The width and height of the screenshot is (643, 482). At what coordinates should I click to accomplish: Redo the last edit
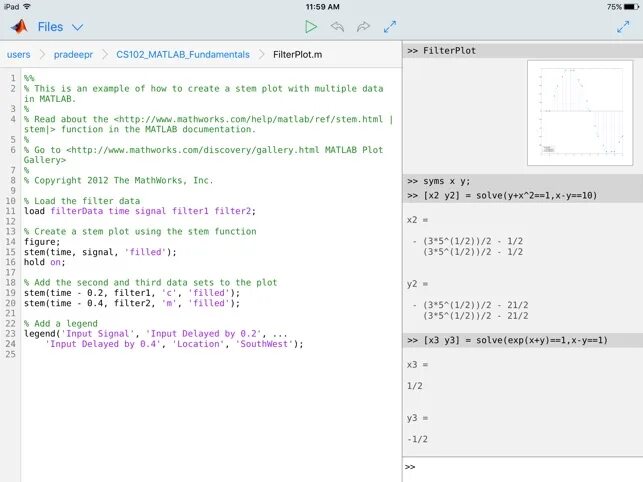coord(363,27)
